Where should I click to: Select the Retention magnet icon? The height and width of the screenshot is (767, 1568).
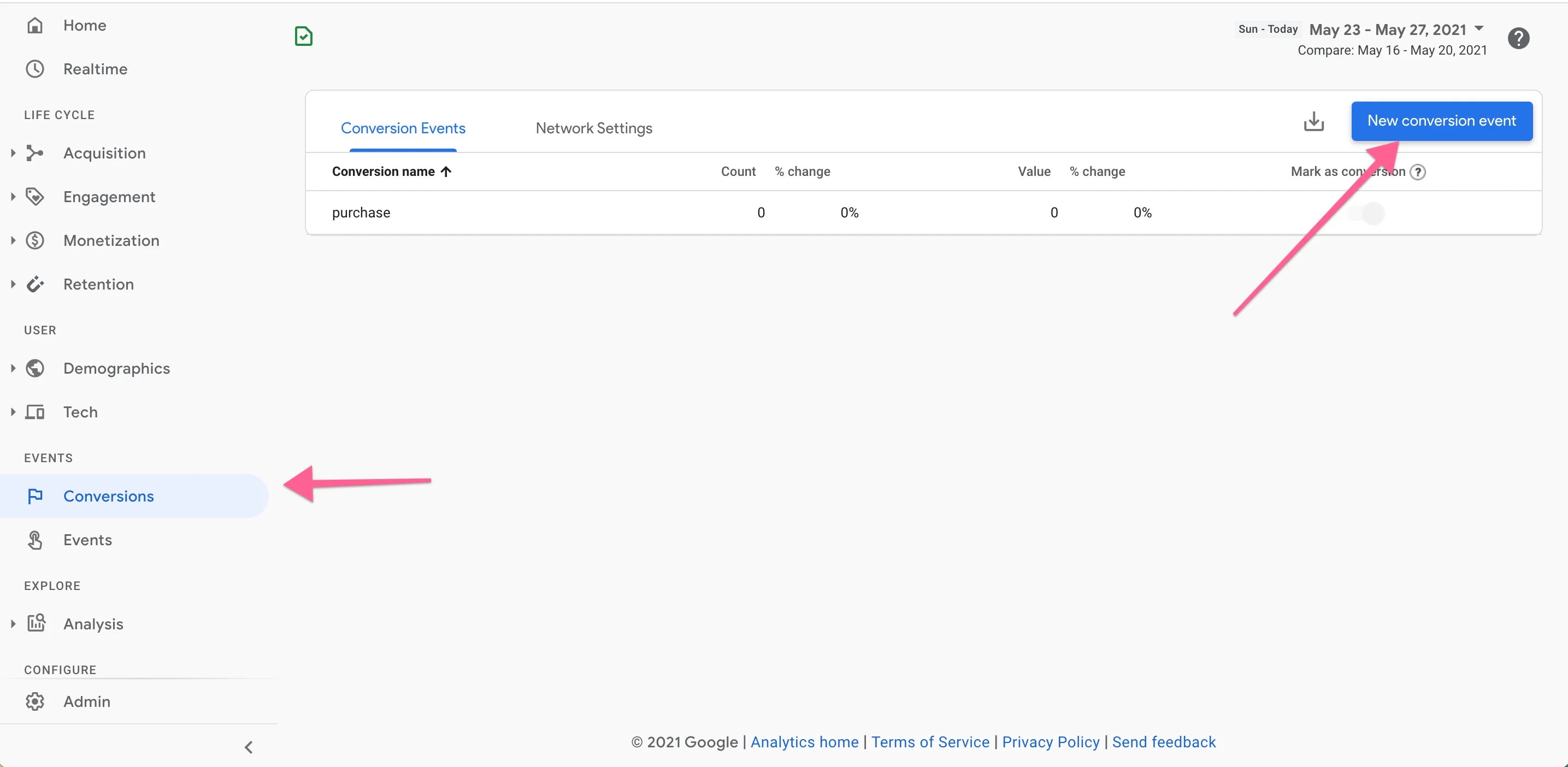click(x=36, y=284)
